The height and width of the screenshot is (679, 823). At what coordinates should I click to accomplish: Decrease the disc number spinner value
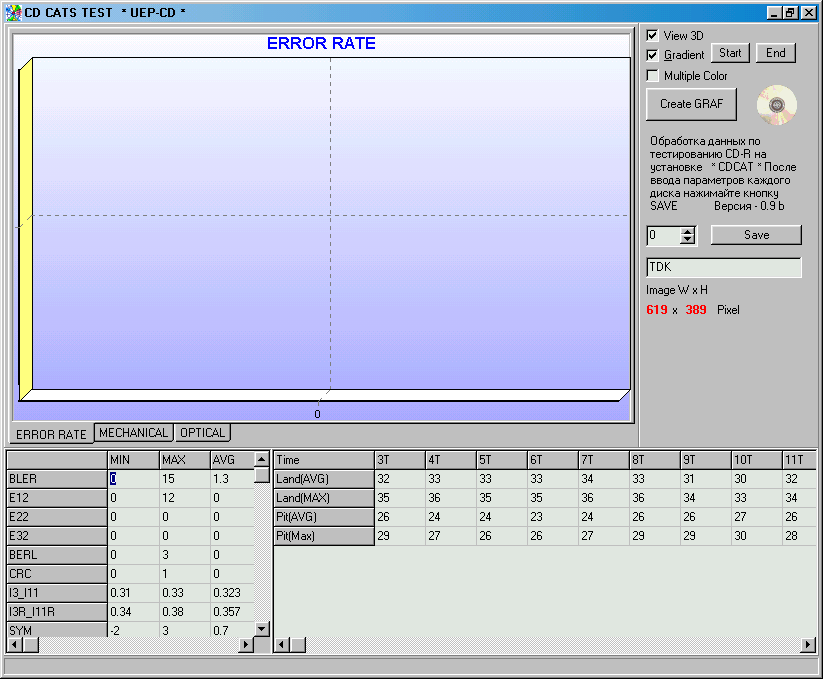click(x=687, y=239)
